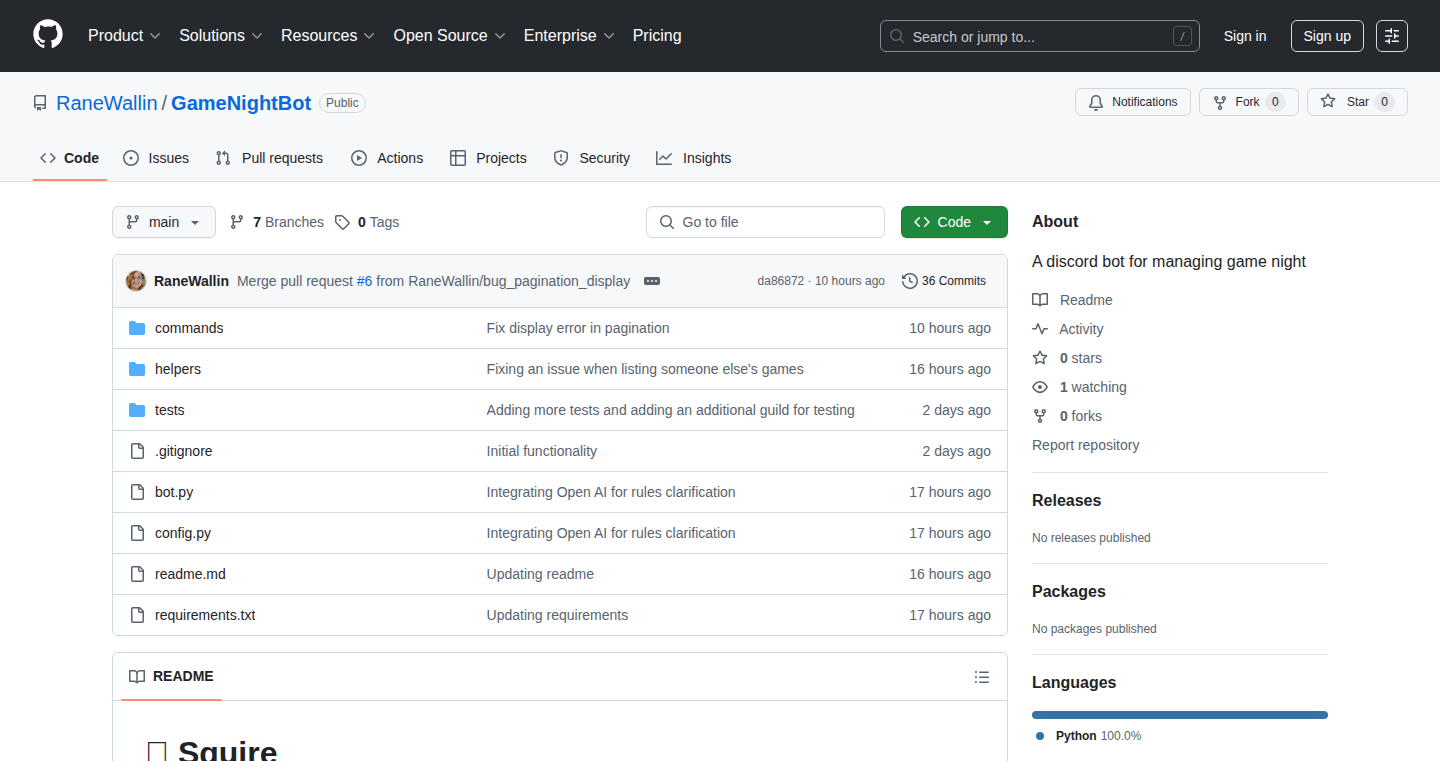Click the bell icon in Notifications button
This screenshot has width=1440, height=761.
(x=1096, y=102)
